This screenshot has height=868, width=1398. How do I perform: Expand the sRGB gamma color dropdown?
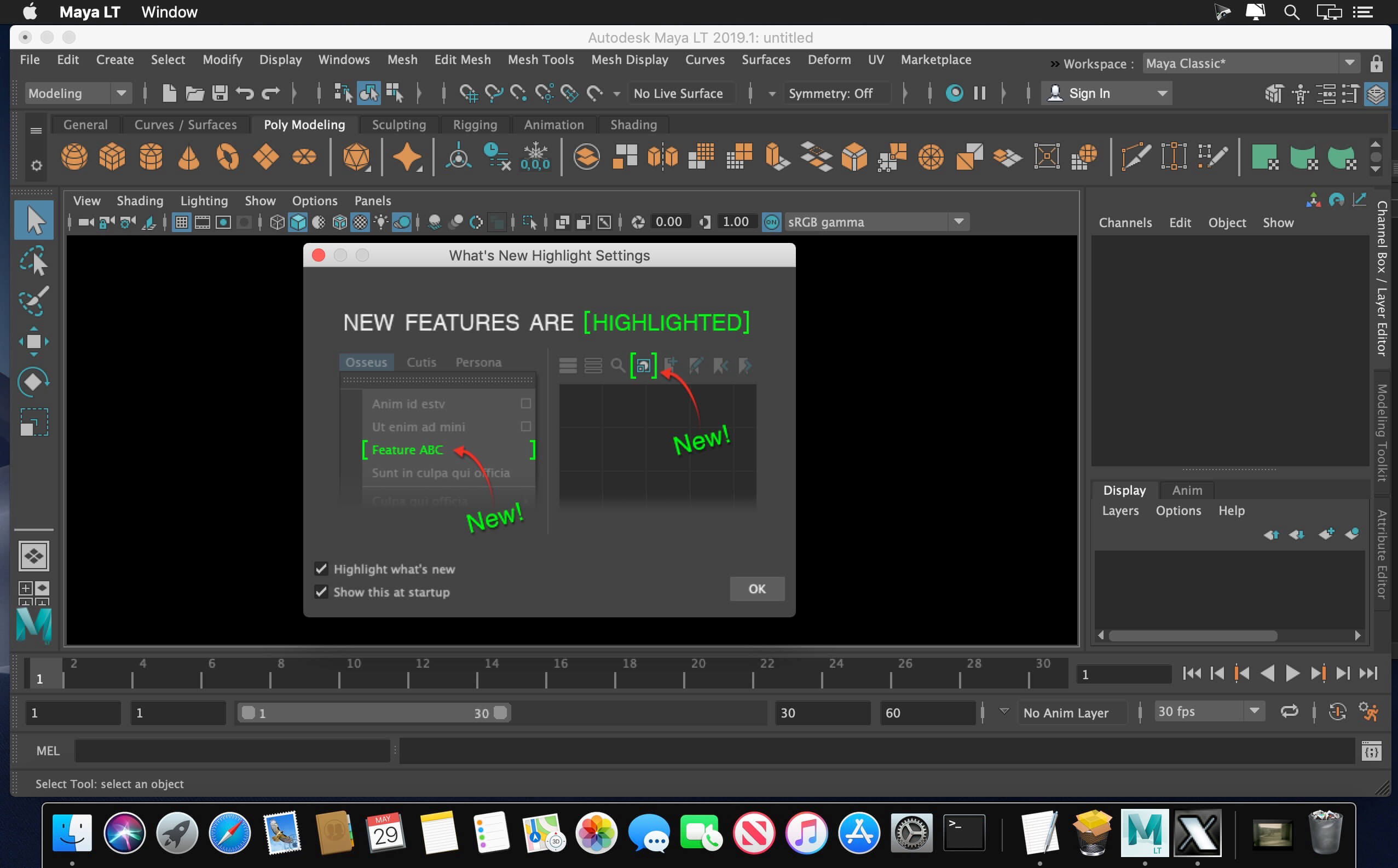pos(956,222)
